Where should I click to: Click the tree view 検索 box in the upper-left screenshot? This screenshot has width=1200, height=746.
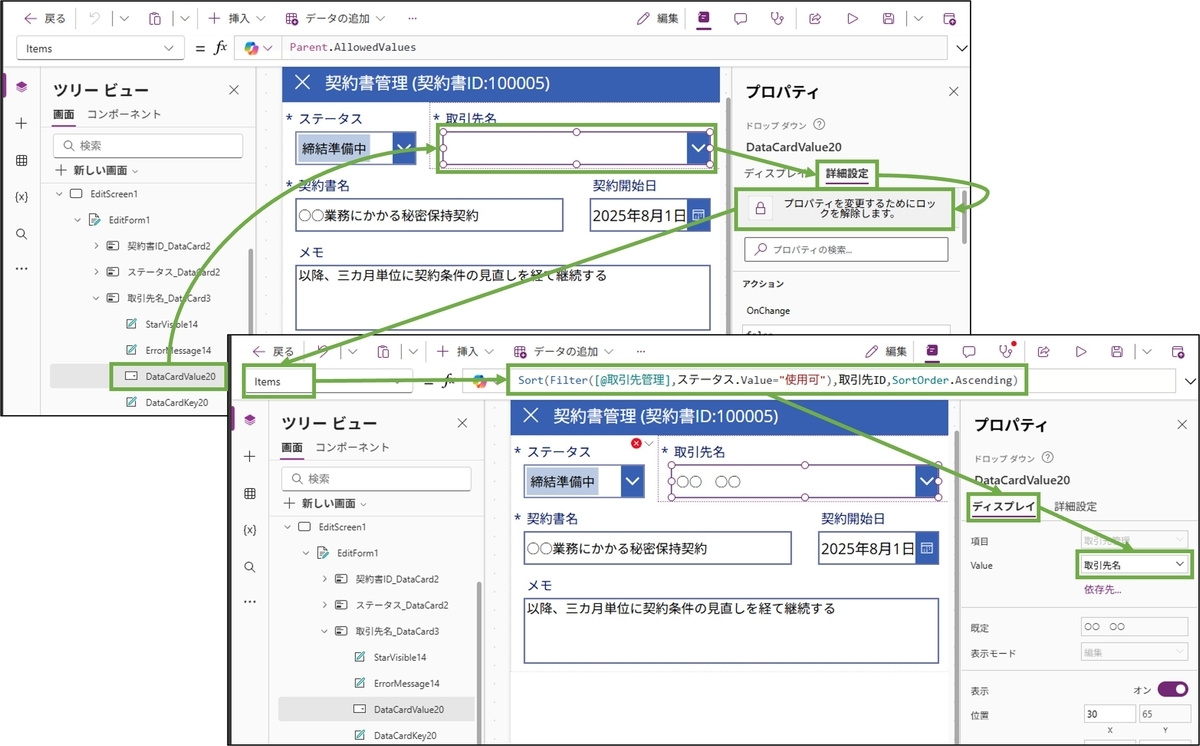[148, 145]
